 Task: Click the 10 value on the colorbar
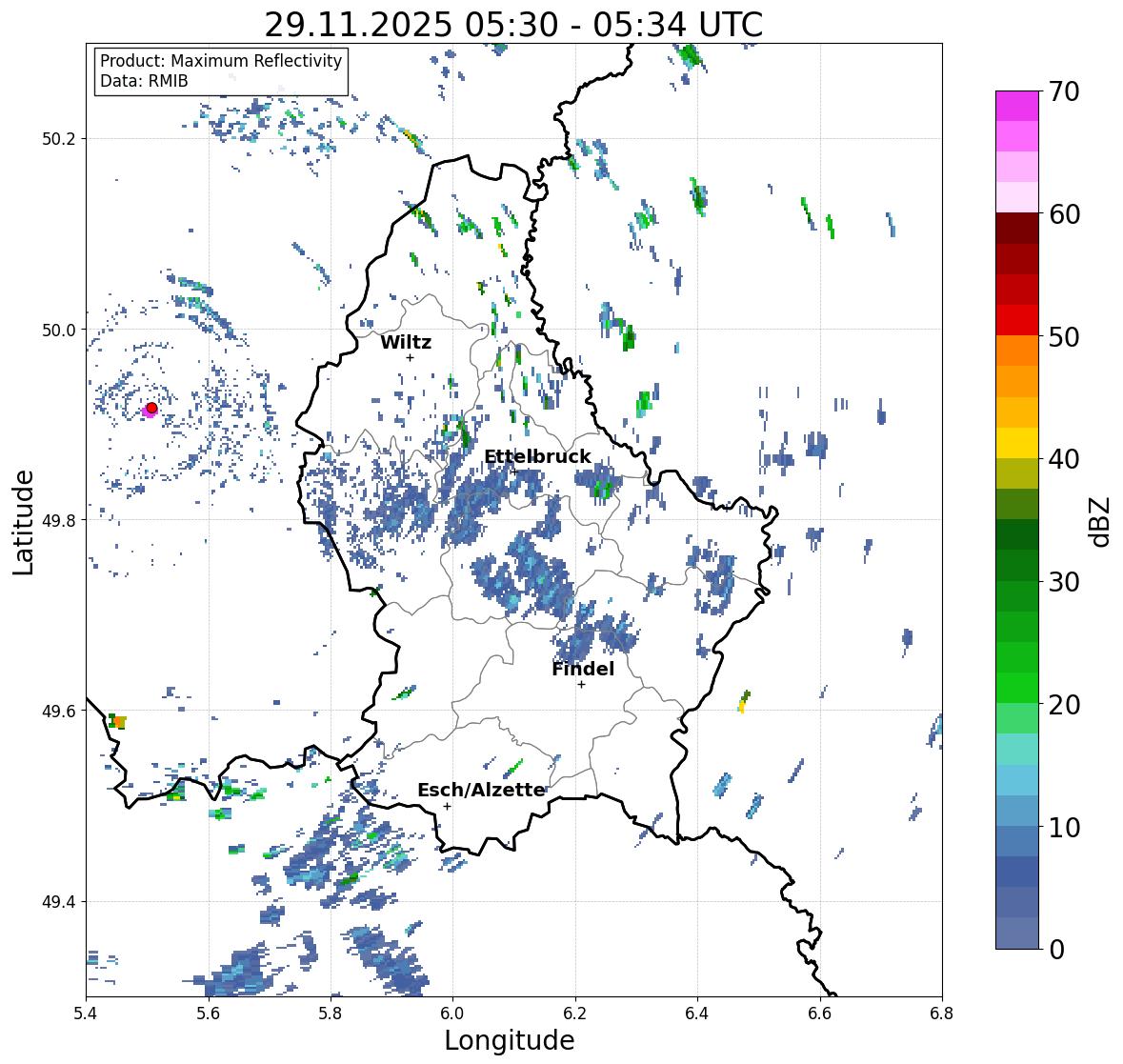pos(1064,827)
